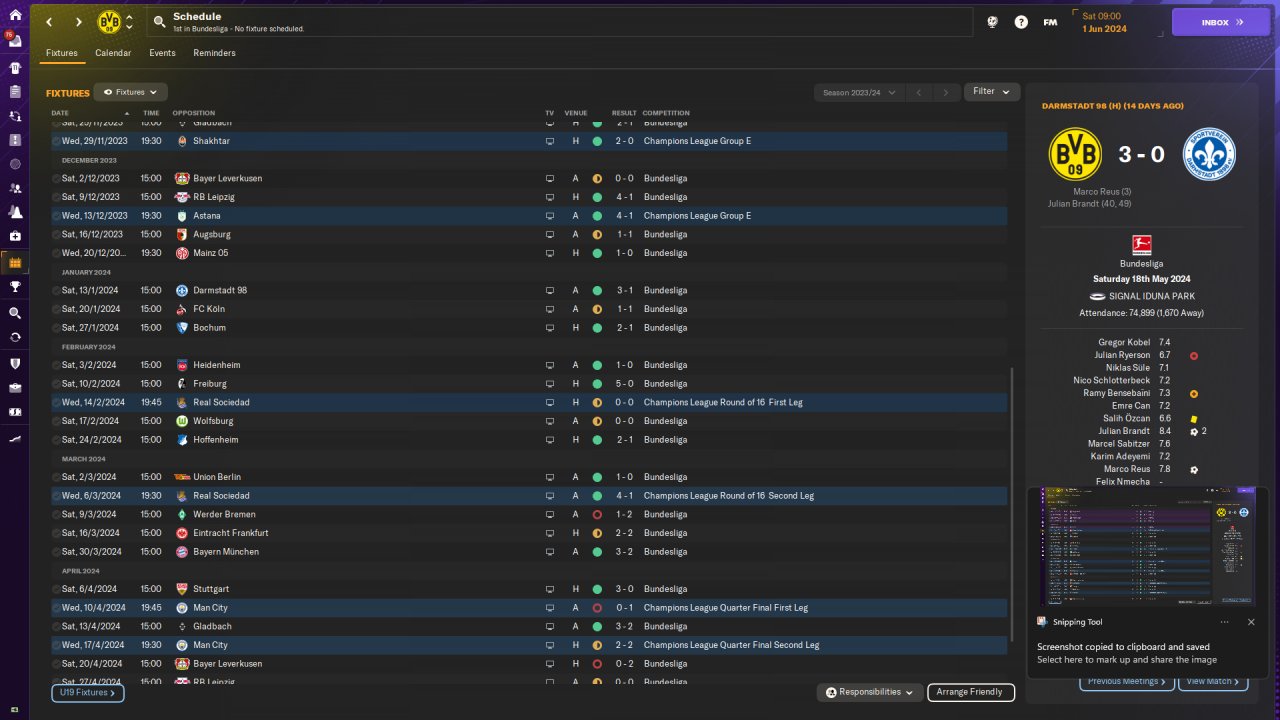Sort by the OPPOSITION column header
This screenshot has width=1280, height=720.
(x=193, y=113)
